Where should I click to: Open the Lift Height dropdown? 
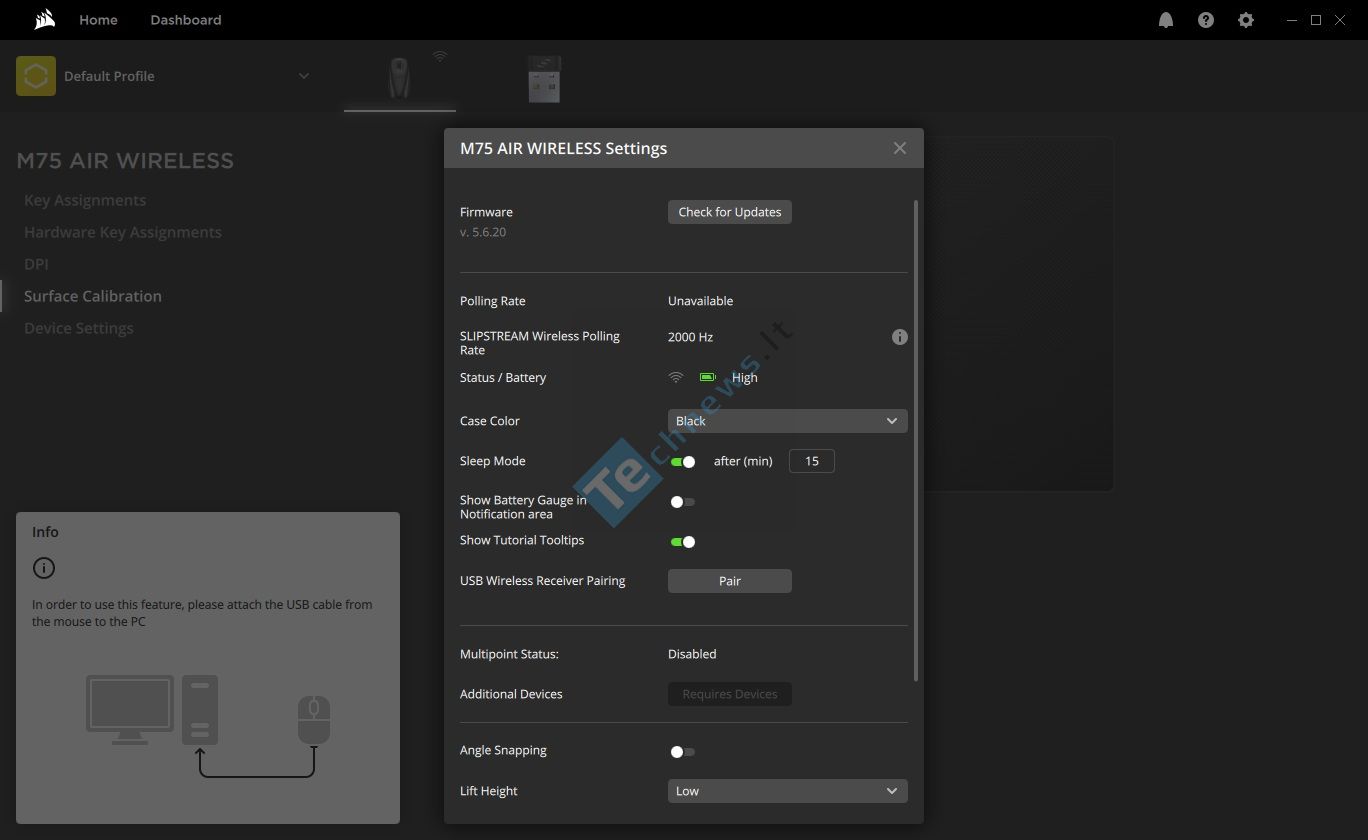pos(788,791)
